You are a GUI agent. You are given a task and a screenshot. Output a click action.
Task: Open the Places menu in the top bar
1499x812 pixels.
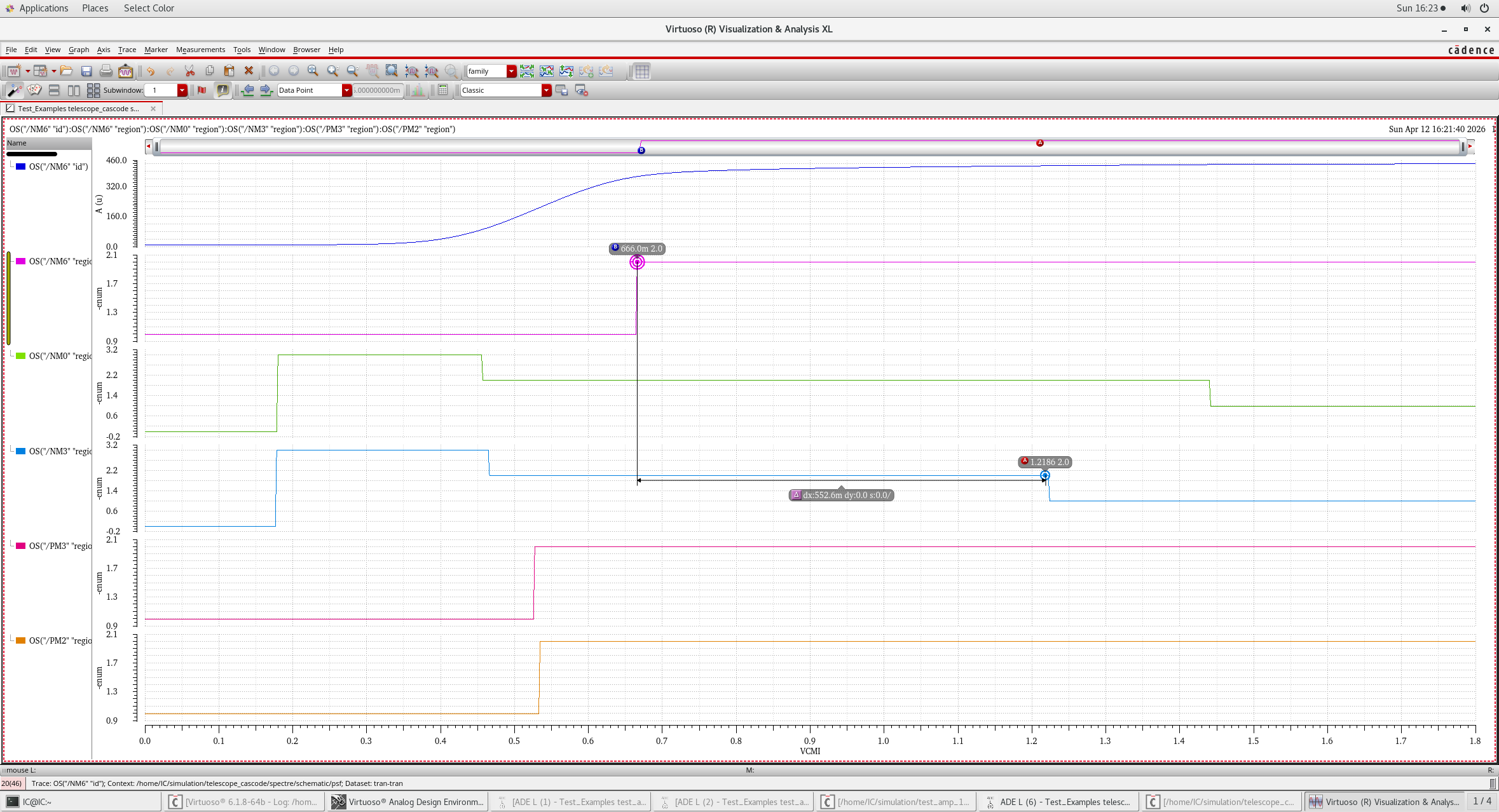95,8
